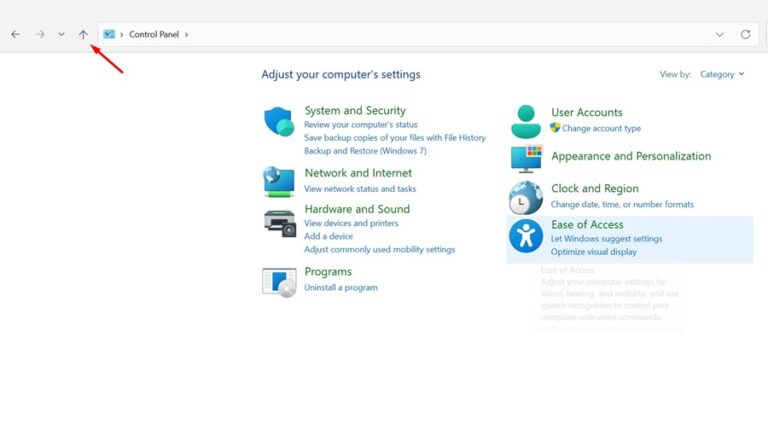Click the Ease of Access icon
Viewport: 768px width, 424px height.
(526, 236)
